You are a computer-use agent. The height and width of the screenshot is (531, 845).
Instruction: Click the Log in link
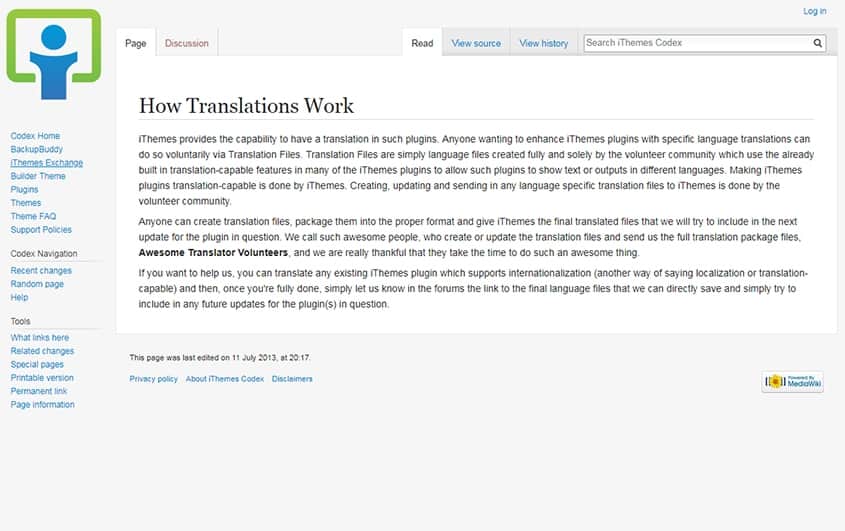click(x=814, y=11)
